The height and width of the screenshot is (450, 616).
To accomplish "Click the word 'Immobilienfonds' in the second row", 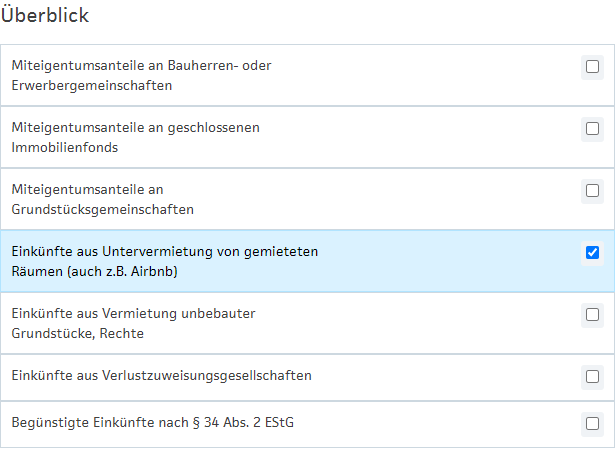I will tap(65, 148).
